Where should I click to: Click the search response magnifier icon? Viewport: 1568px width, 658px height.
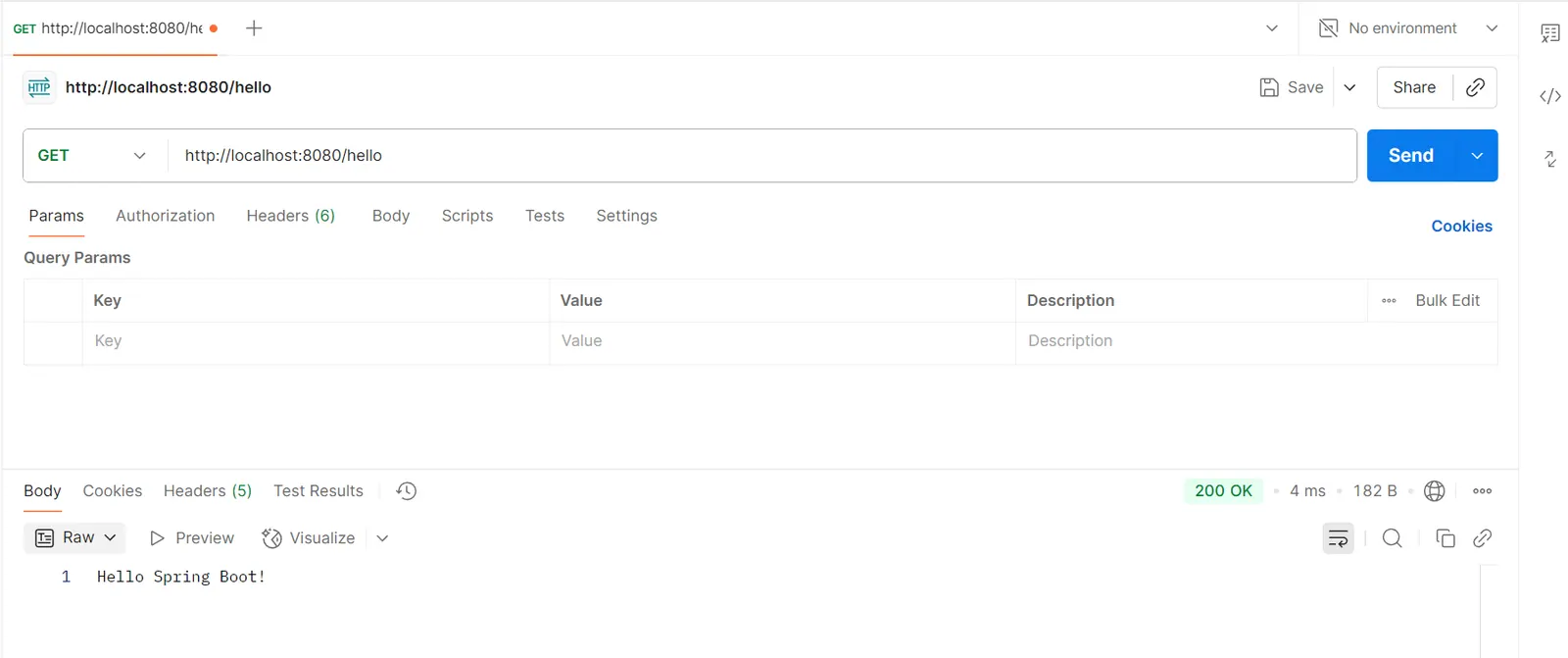click(1392, 537)
